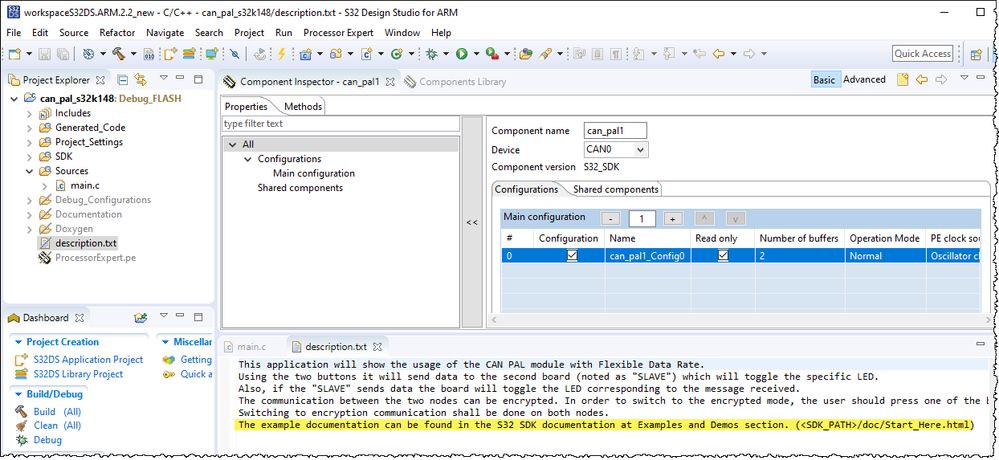Select ProcessorExpert.pe in Project Explorer
Screen dimensions: 999x460
[95, 258]
